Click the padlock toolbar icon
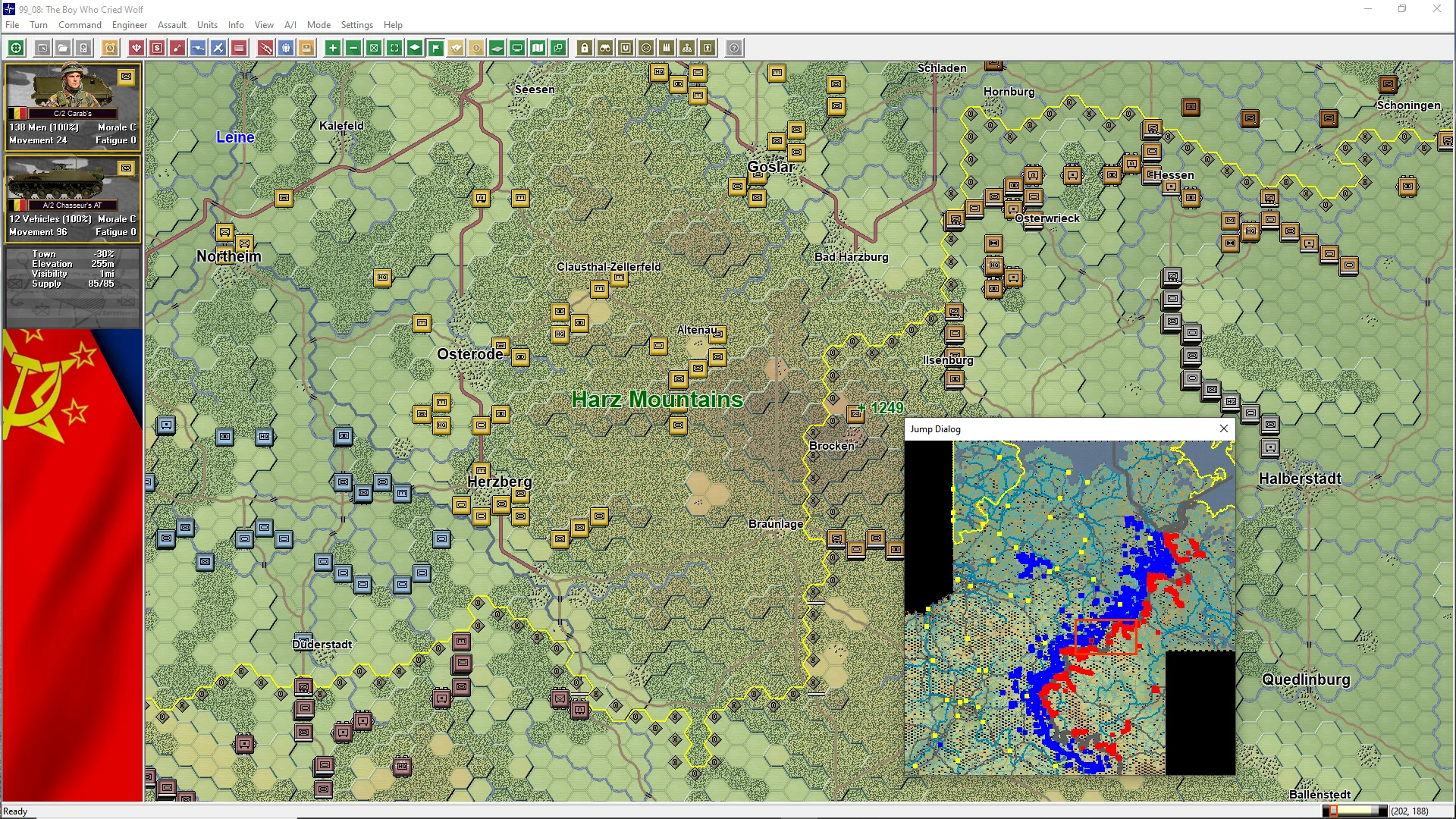 (x=585, y=49)
